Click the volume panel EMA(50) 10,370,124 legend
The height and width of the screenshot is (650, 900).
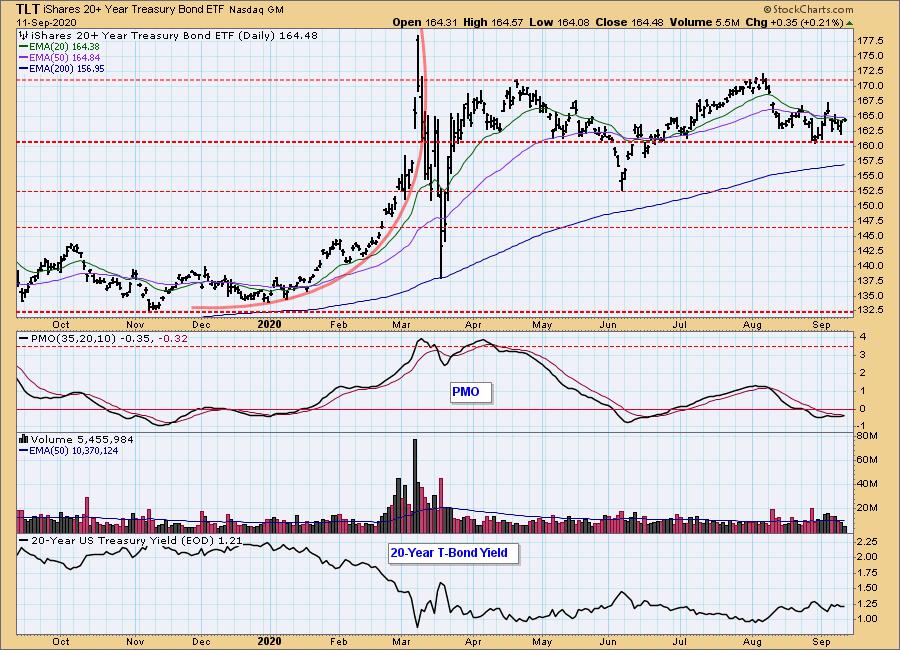pyautogui.click(x=69, y=451)
